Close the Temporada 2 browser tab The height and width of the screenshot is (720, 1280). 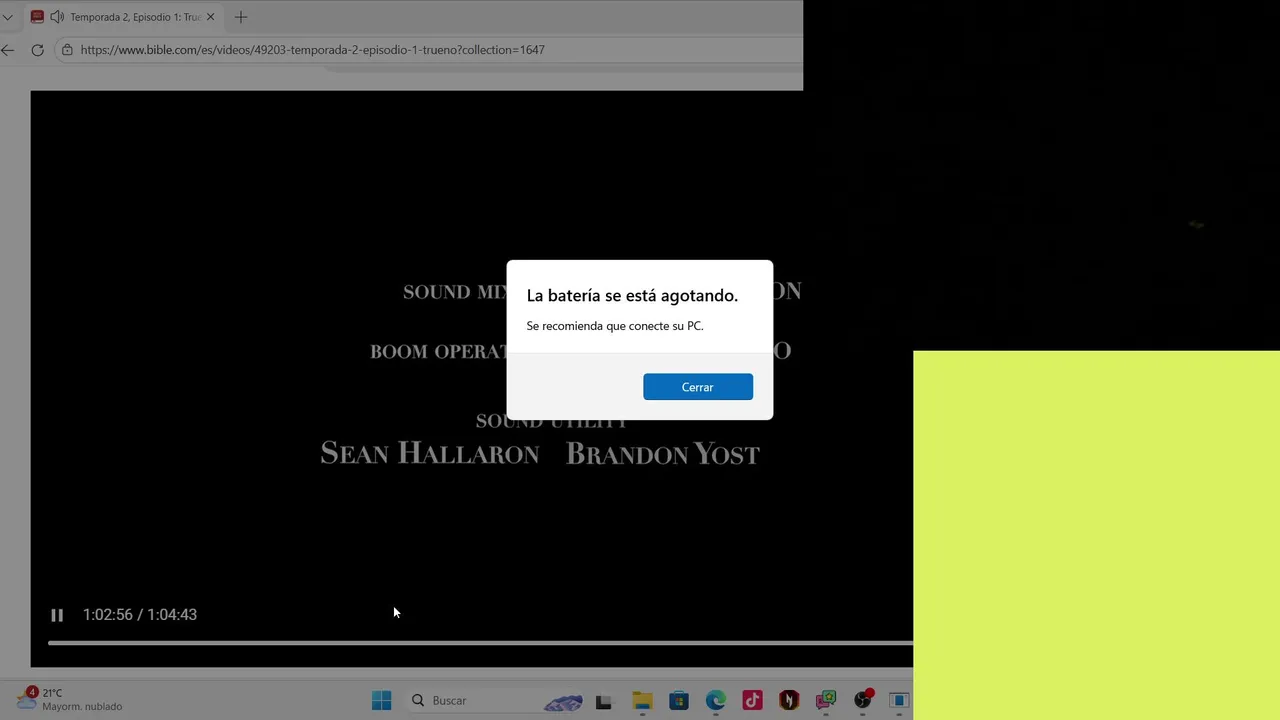point(210,17)
